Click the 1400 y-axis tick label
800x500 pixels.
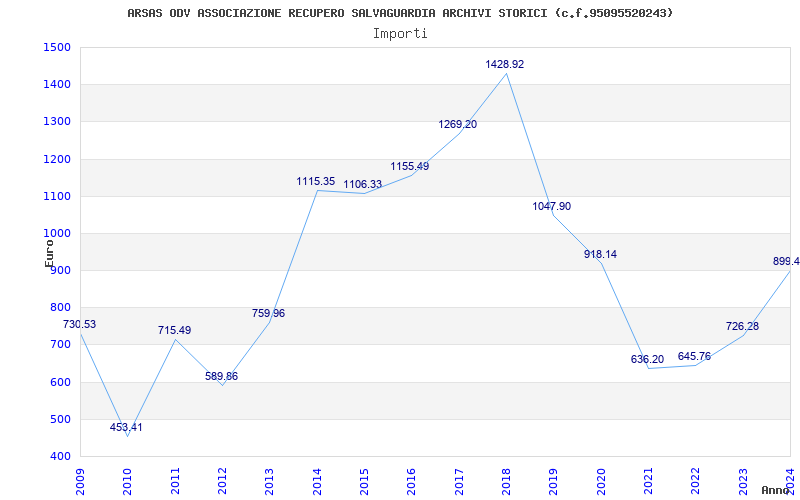57,85
